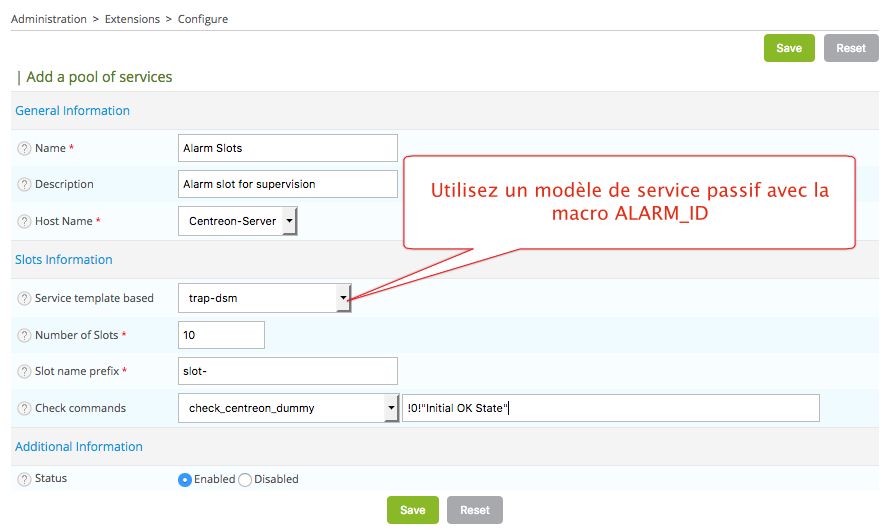The height and width of the screenshot is (531, 888).
Task: Click the top Save button
Action: 789,48
